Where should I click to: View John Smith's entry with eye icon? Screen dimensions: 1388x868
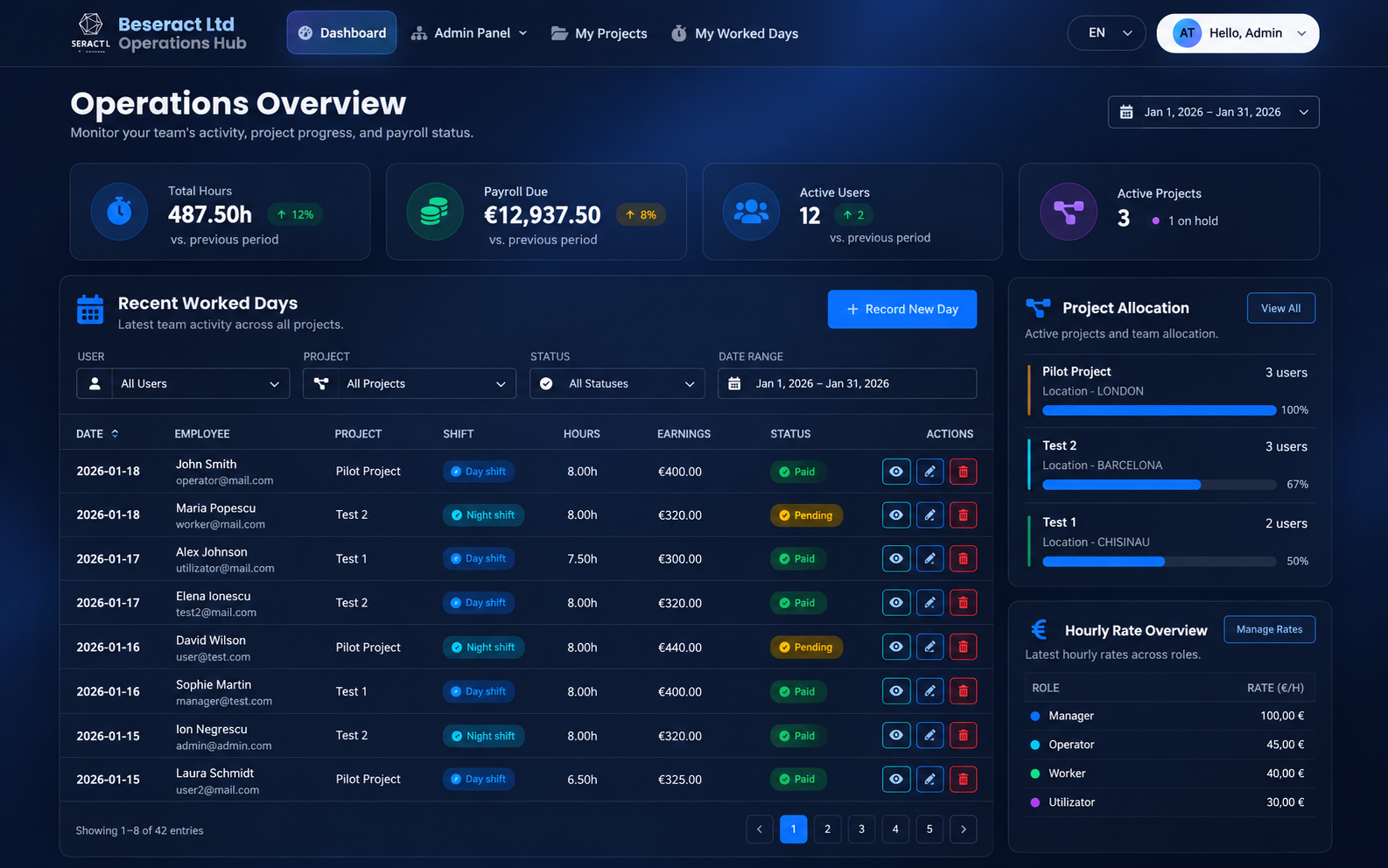[x=896, y=472]
